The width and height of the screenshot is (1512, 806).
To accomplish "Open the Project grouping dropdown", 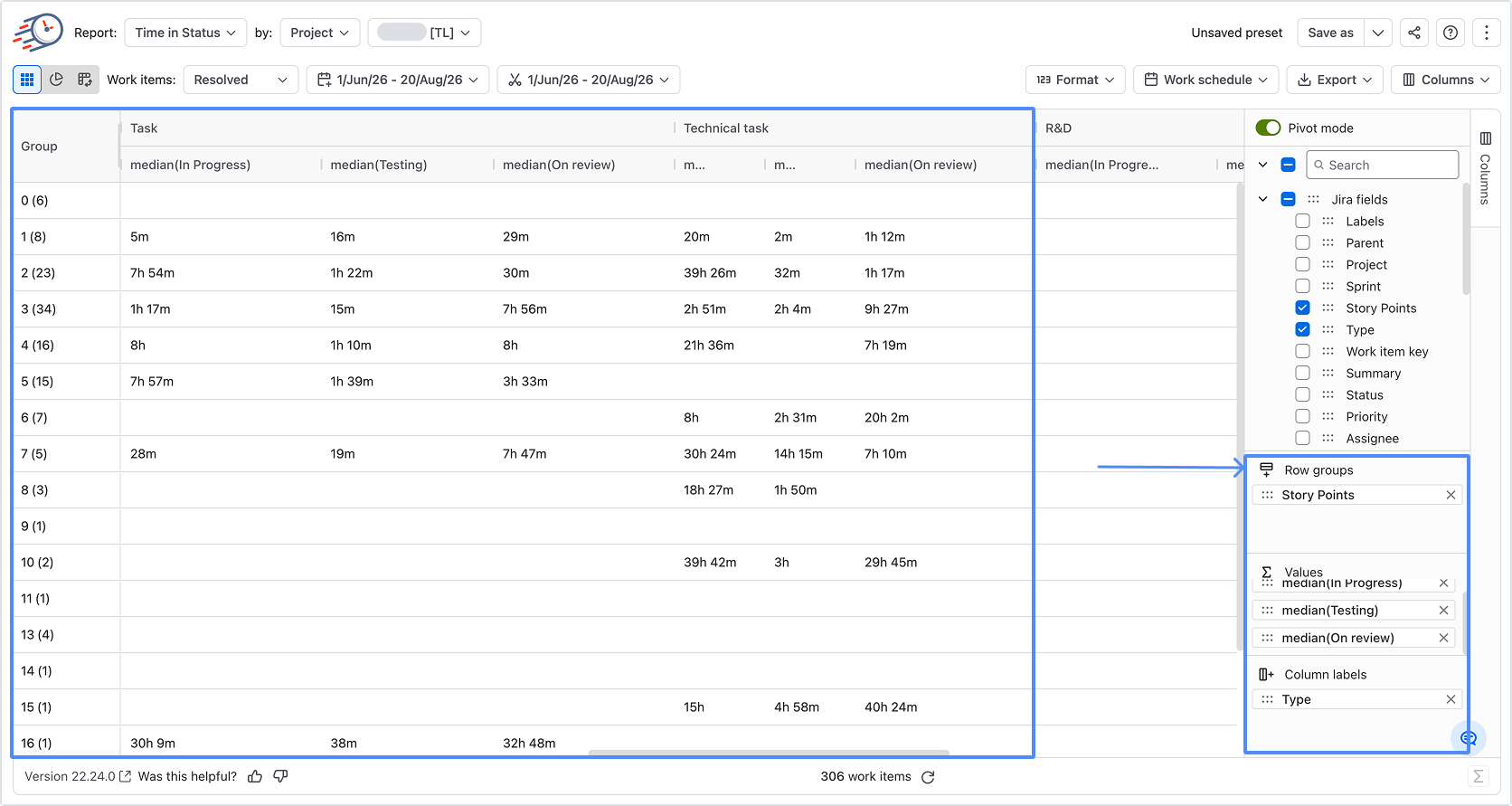I will pos(319,33).
